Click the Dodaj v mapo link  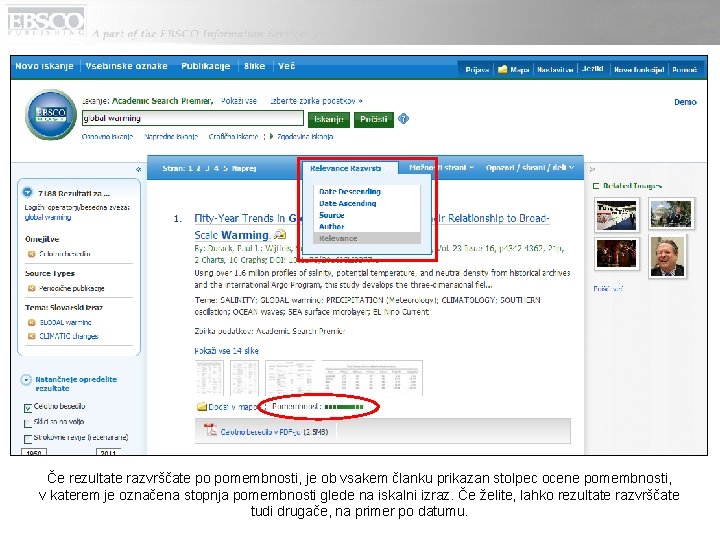[233, 406]
